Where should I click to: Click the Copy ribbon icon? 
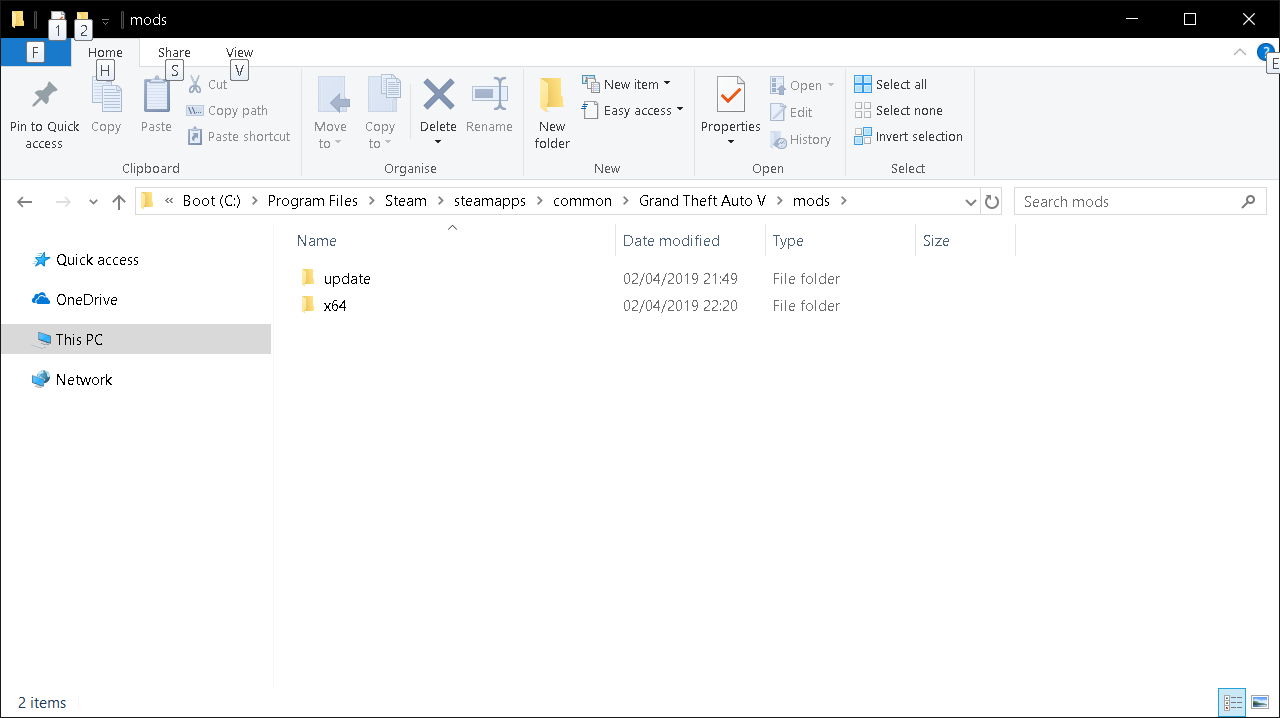106,96
